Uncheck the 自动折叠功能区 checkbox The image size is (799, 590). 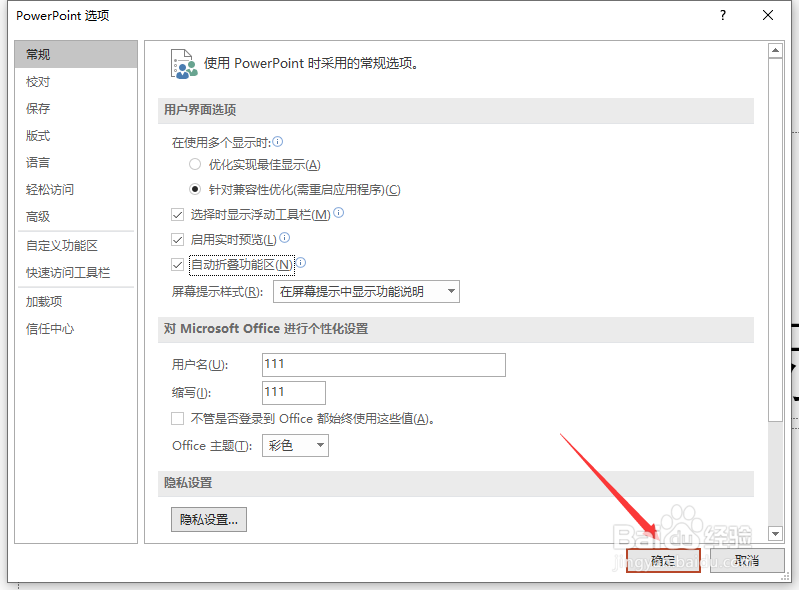point(177,264)
